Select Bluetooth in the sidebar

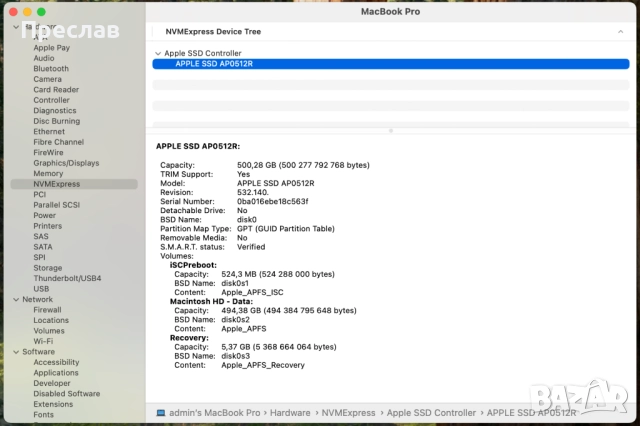point(51,69)
